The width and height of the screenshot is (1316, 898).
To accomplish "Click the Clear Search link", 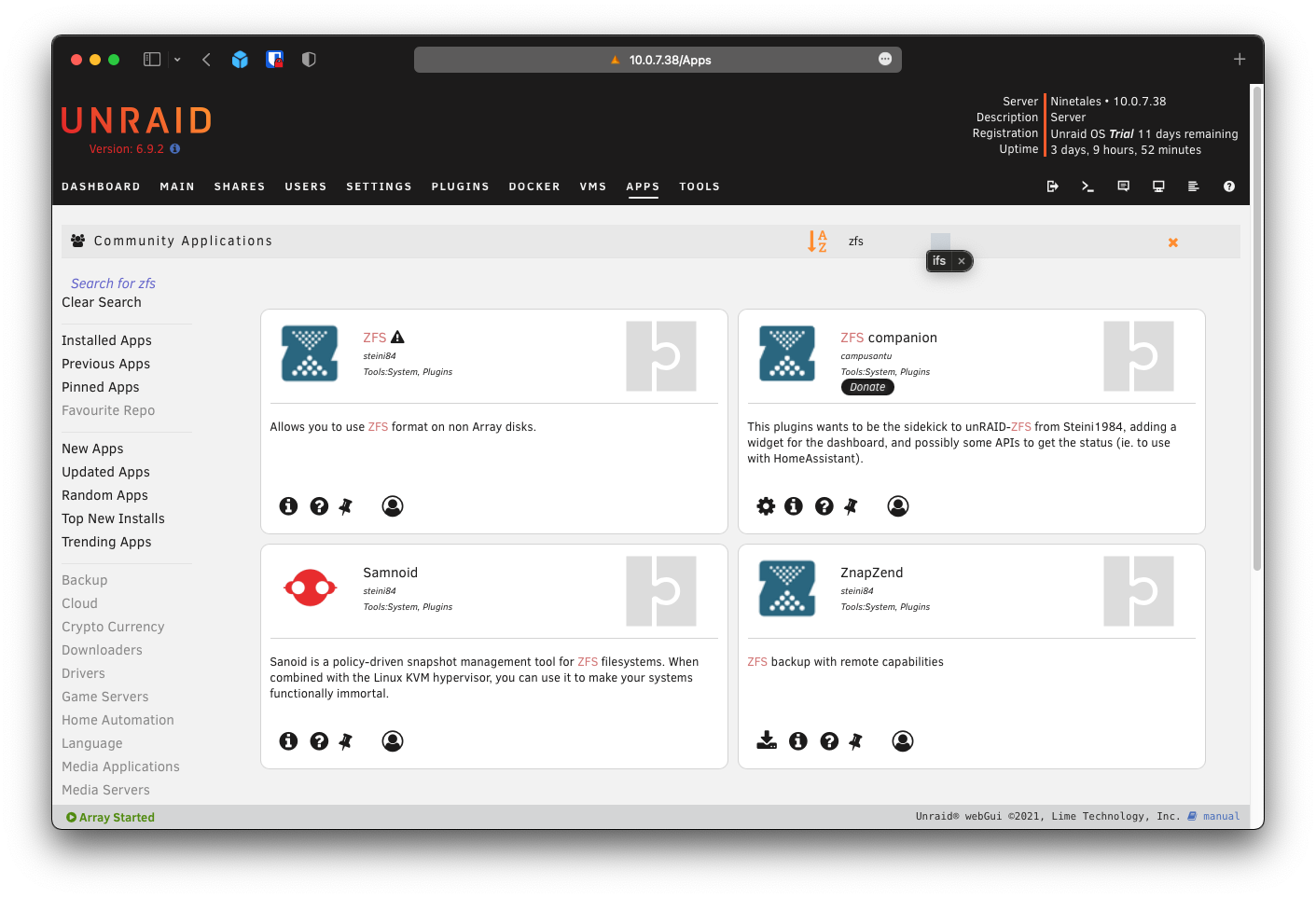I will click(102, 302).
